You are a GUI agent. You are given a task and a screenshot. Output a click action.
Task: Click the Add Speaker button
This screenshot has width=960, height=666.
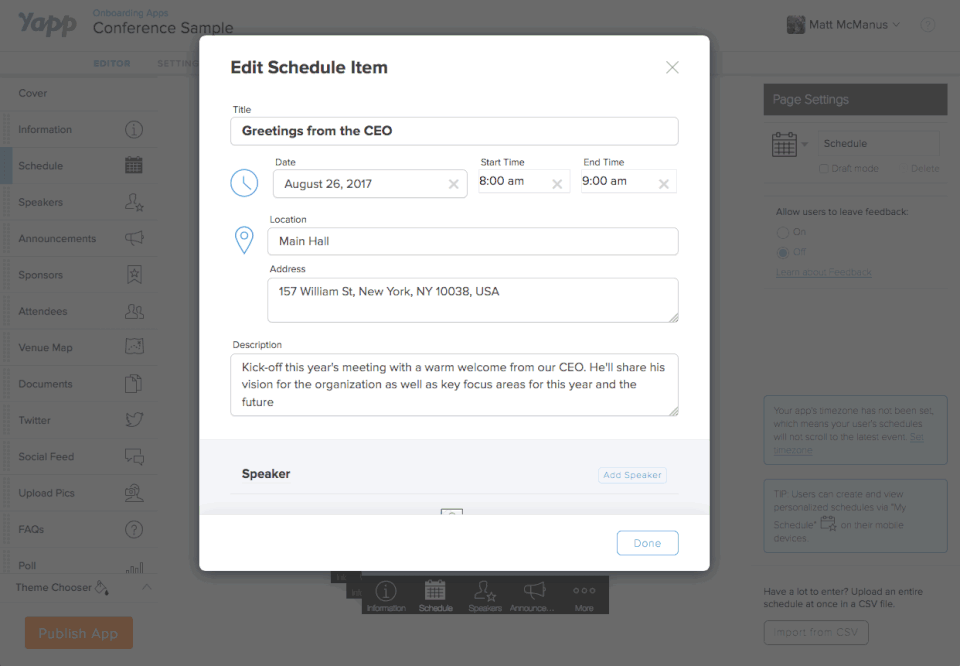pyautogui.click(x=632, y=475)
